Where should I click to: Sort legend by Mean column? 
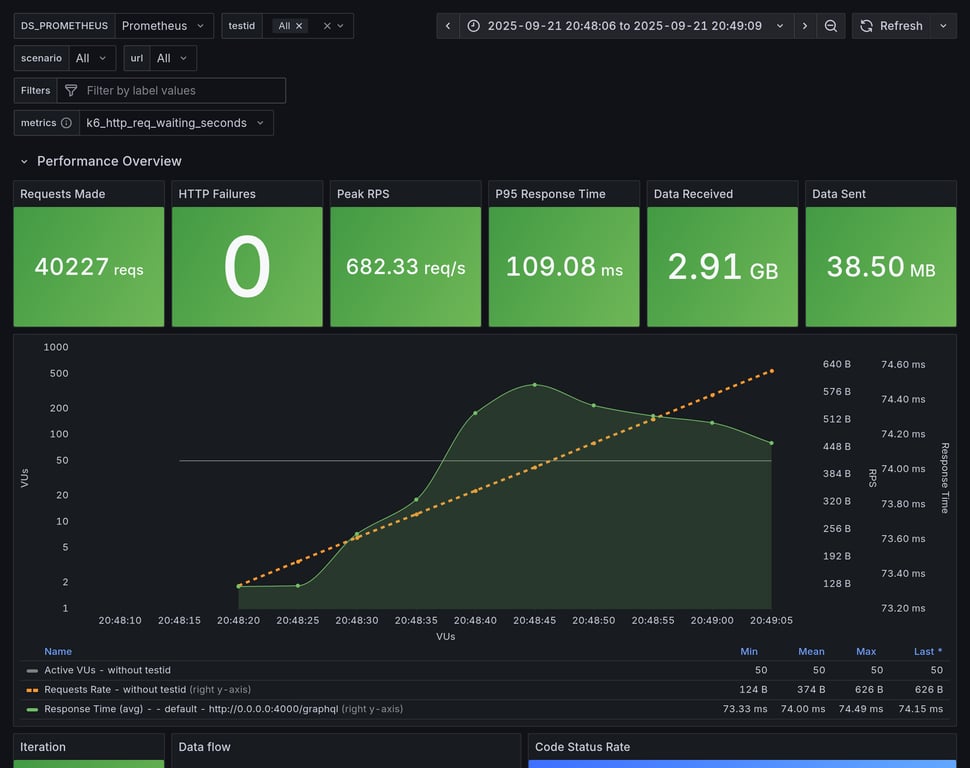pyautogui.click(x=811, y=651)
